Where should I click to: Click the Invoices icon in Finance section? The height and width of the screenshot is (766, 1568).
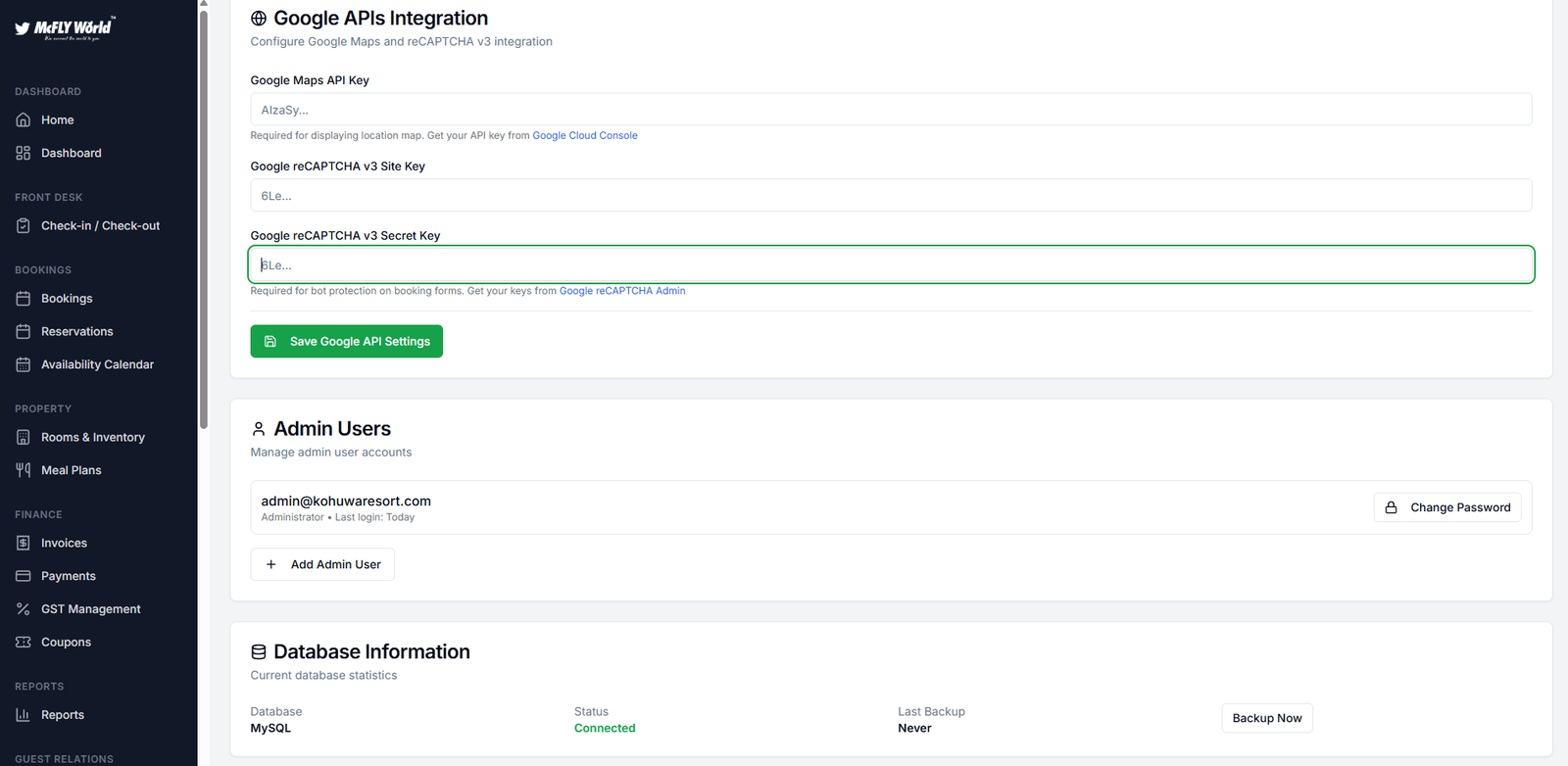tap(24, 543)
